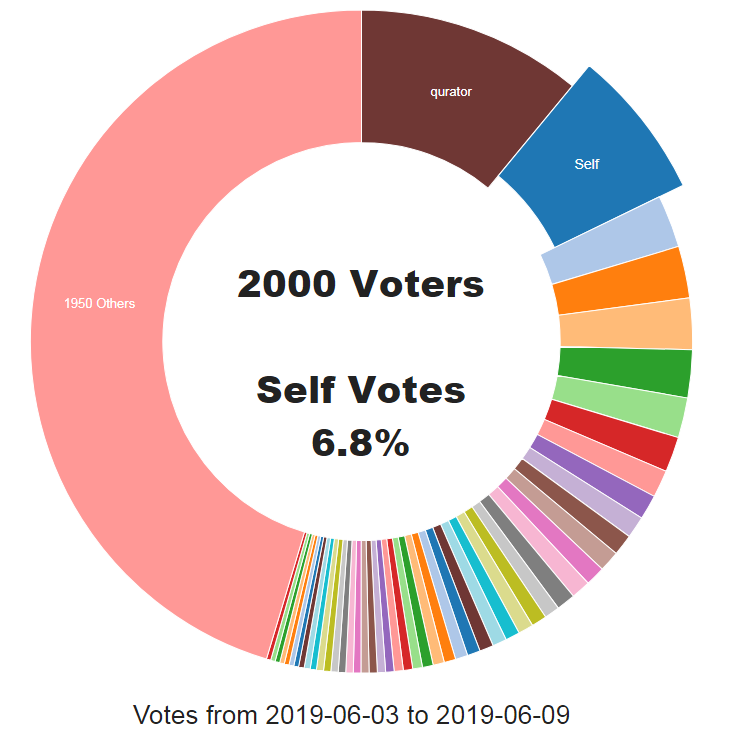Click the purple slice below the red one

coord(593,476)
